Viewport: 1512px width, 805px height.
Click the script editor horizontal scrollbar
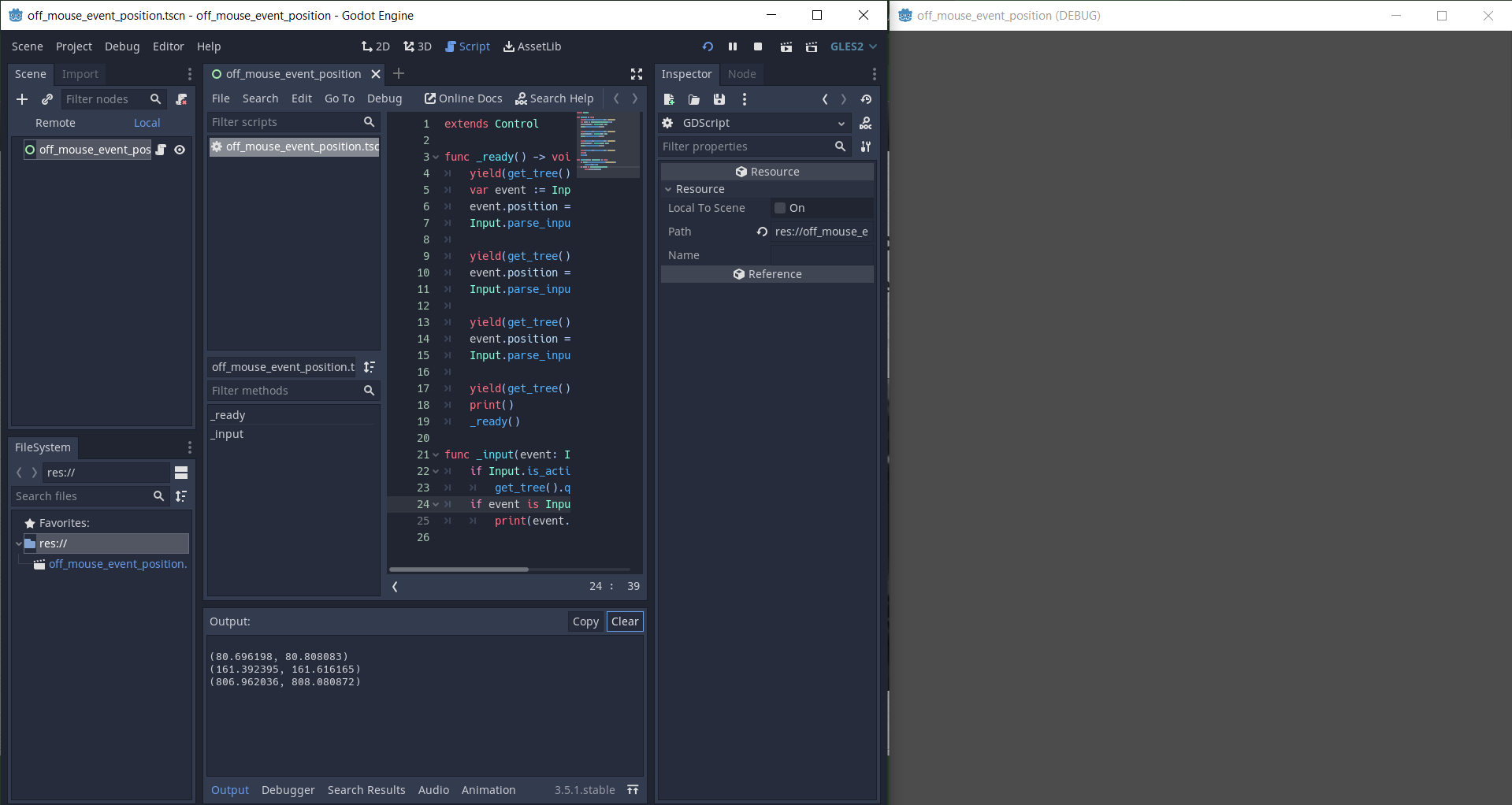coord(459,569)
